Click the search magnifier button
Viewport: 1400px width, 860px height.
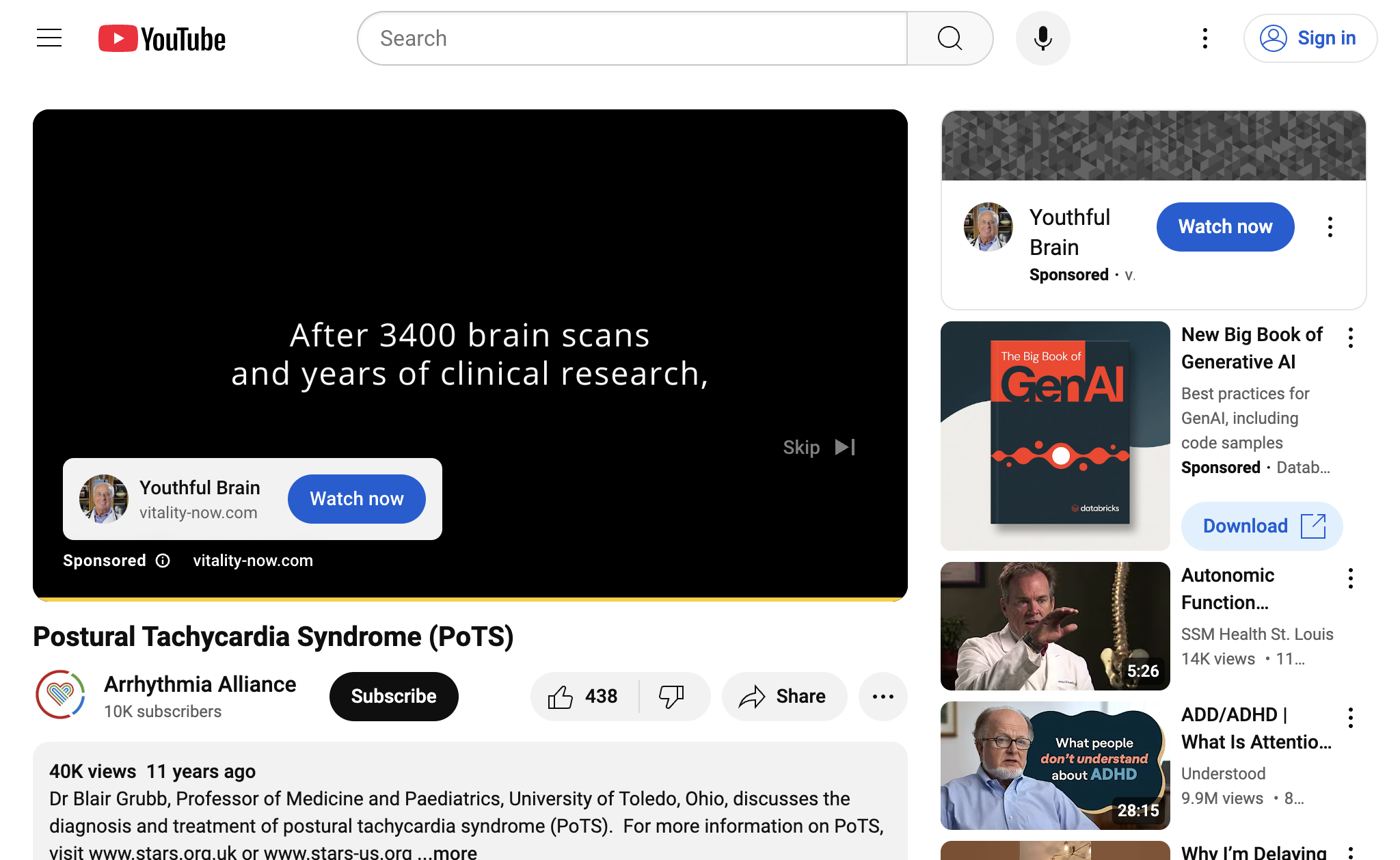click(950, 38)
